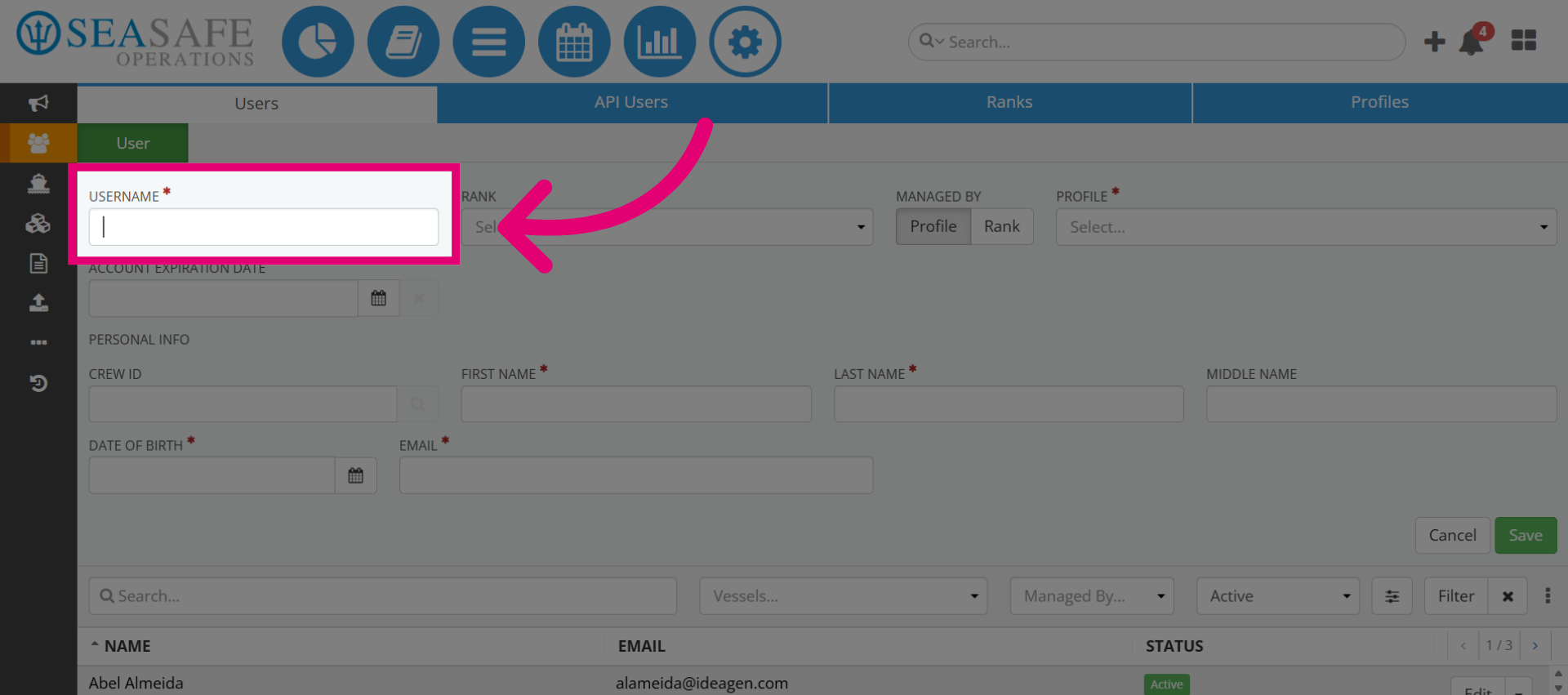Click the Email input field
The height and width of the screenshot is (695, 1568).
click(636, 475)
